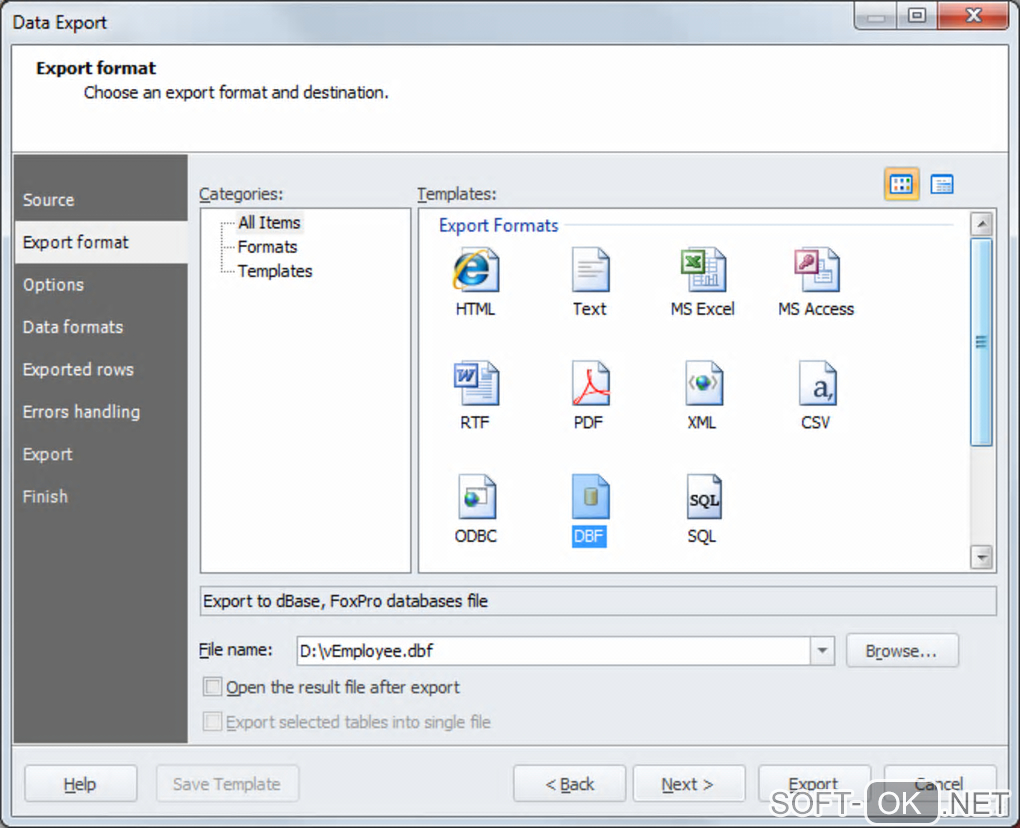Open Help from the bottom bar
This screenshot has height=828, width=1020.
point(81,784)
